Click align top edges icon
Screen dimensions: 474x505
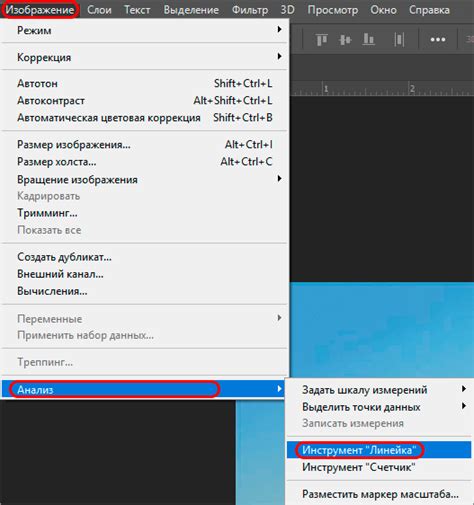point(322,40)
